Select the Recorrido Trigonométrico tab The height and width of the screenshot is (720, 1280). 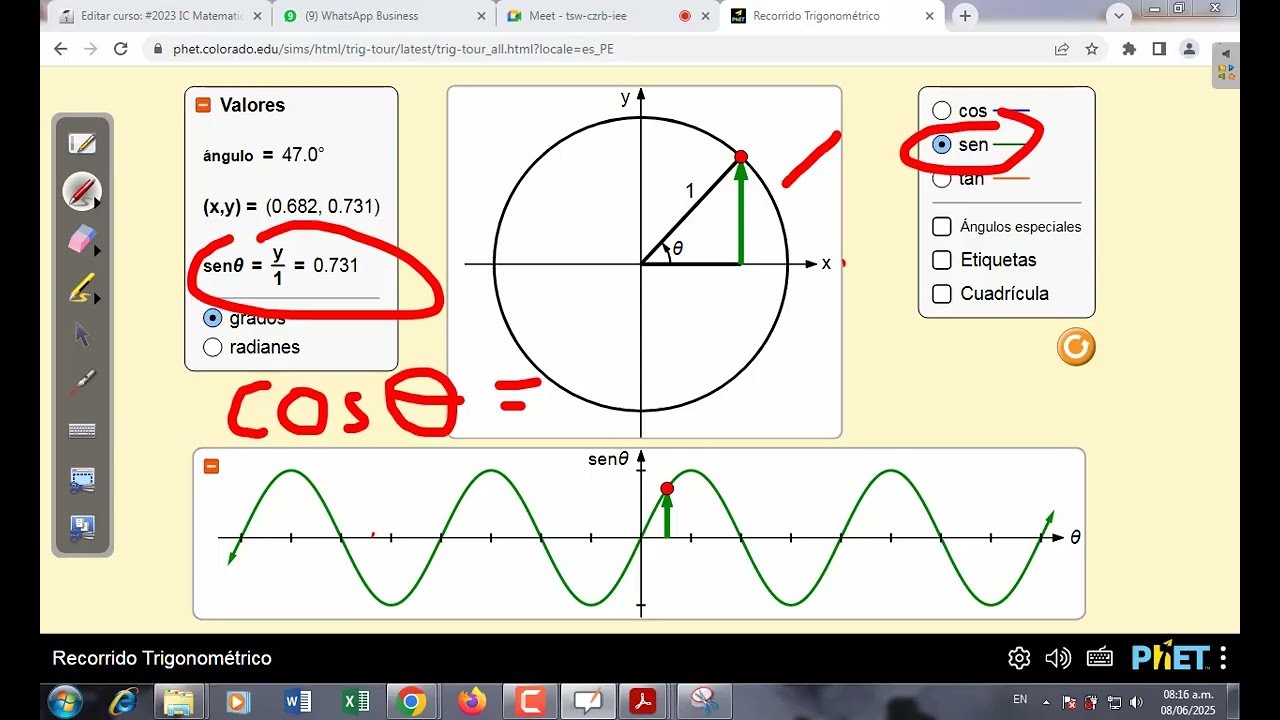tap(834, 16)
